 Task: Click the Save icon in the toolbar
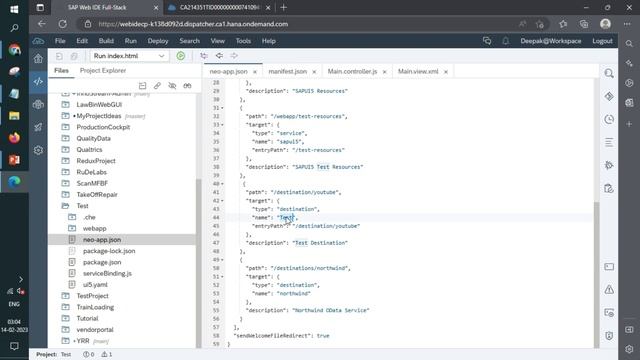tap(59, 56)
